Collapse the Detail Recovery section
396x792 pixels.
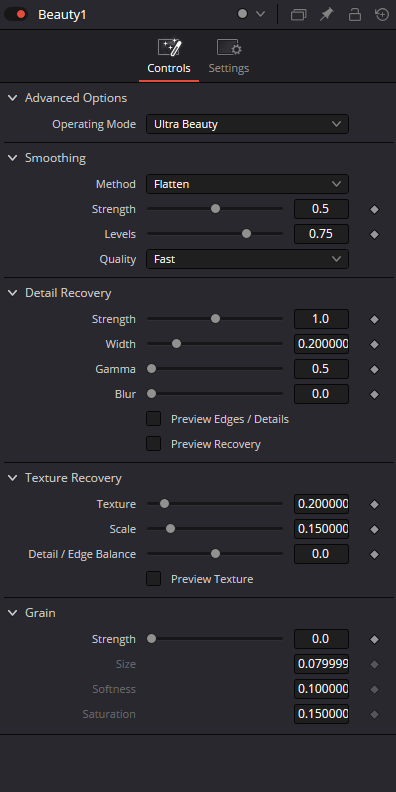pyautogui.click(x=13, y=293)
